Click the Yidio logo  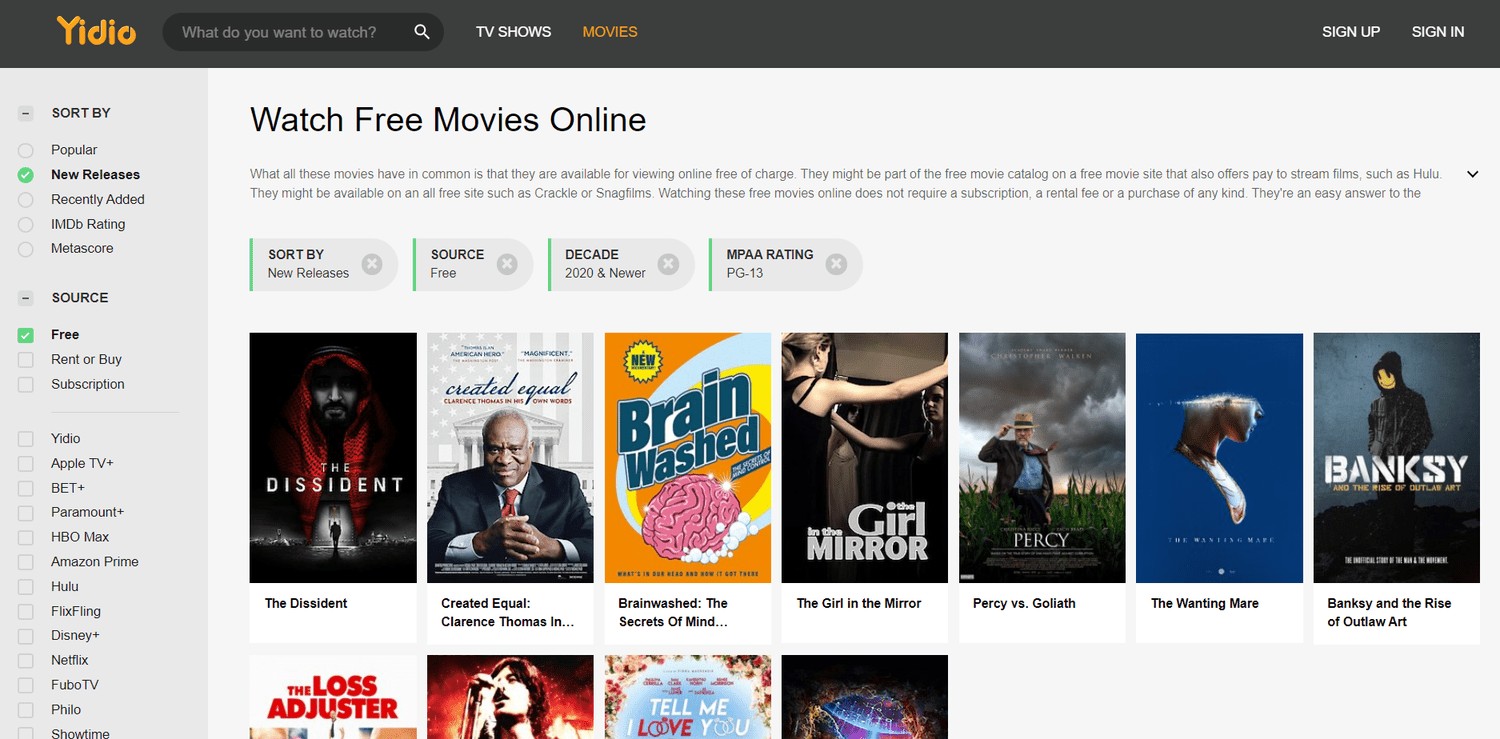[x=96, y=31]
